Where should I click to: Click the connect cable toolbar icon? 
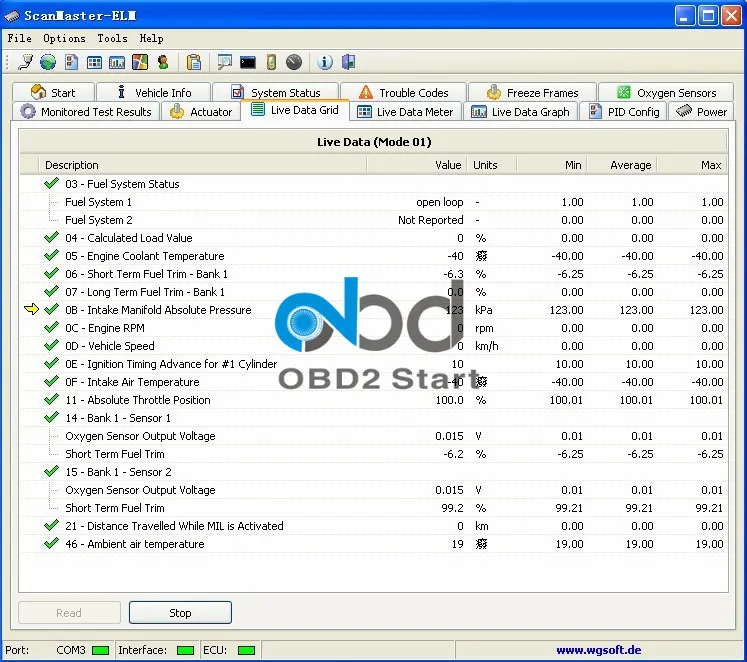coord(26,62)
